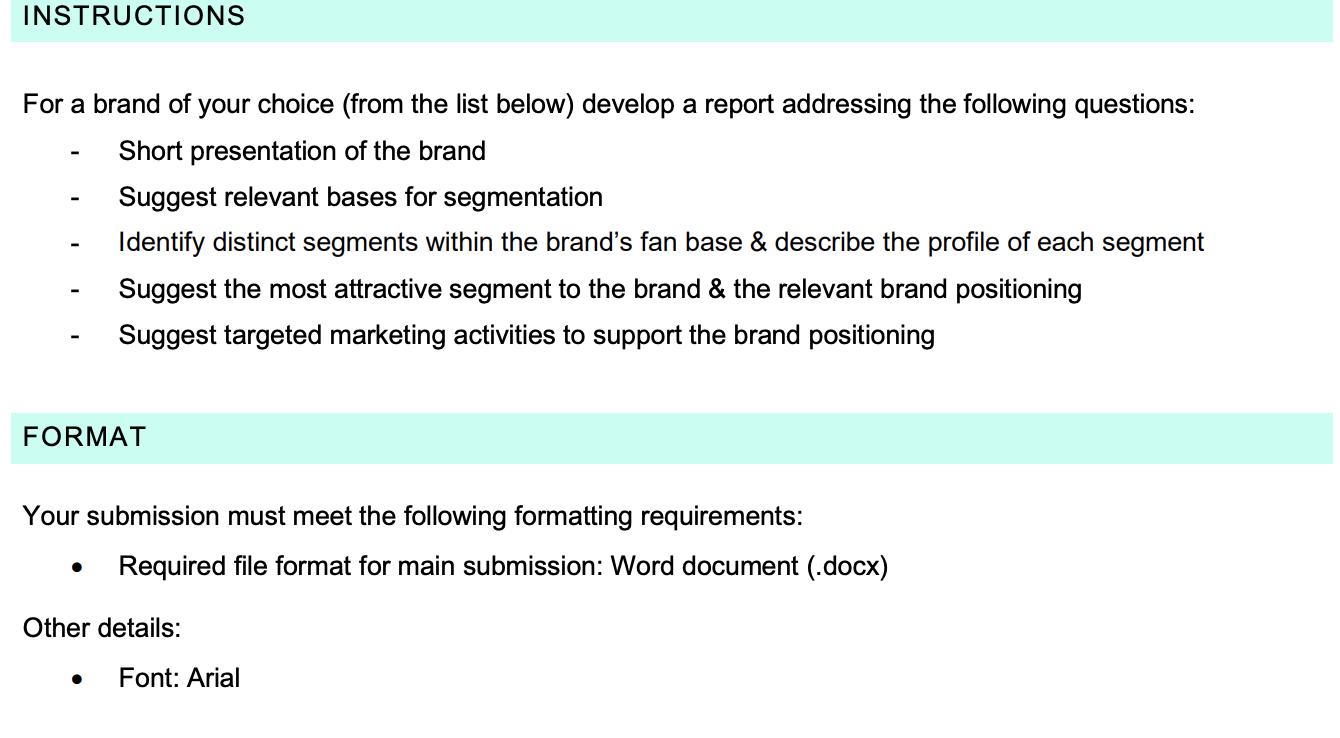Click the FORMAT section heading
Screen dimensions: 1340x738
click(85, 437)
